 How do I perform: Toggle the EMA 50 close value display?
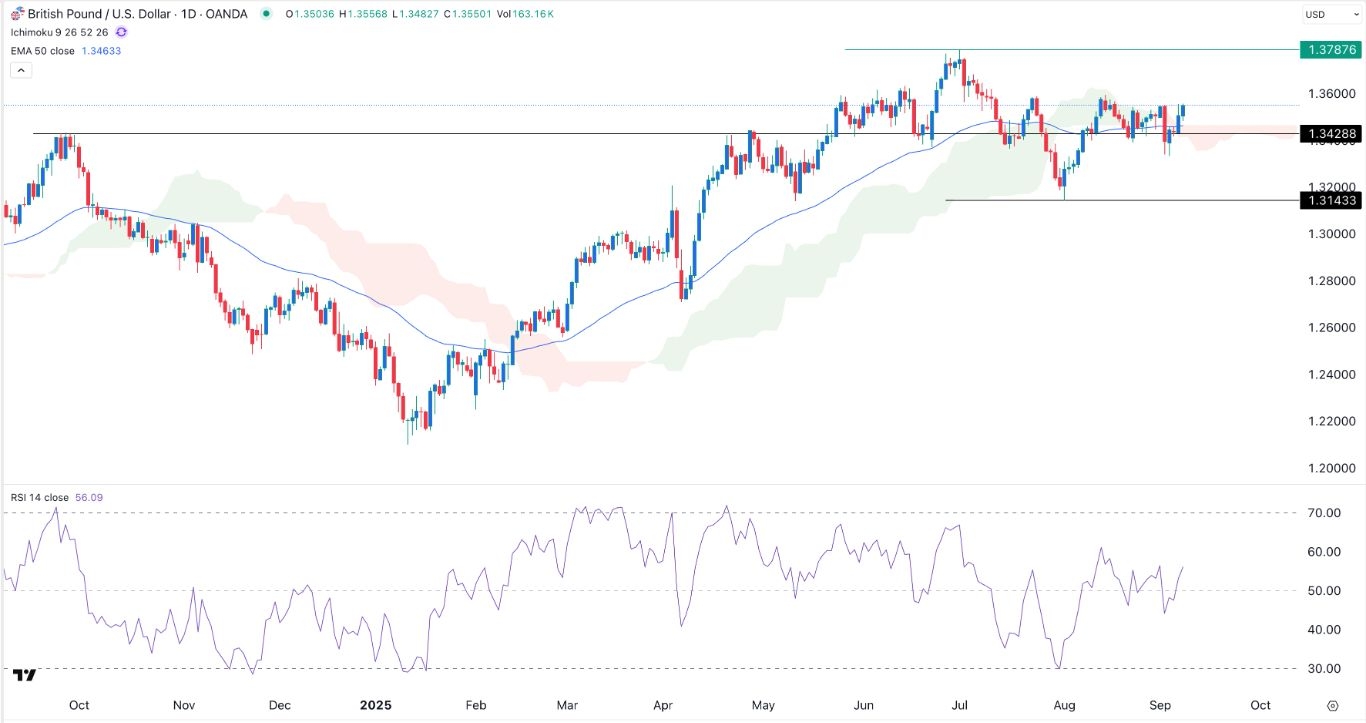click(x=102, y=50)
